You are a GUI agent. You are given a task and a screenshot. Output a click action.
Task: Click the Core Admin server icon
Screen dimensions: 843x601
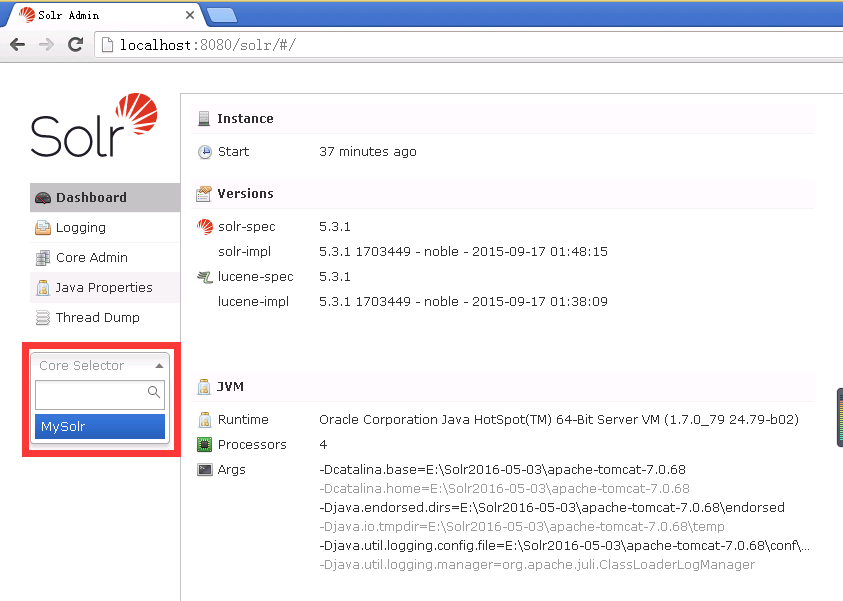coord(43,258)
